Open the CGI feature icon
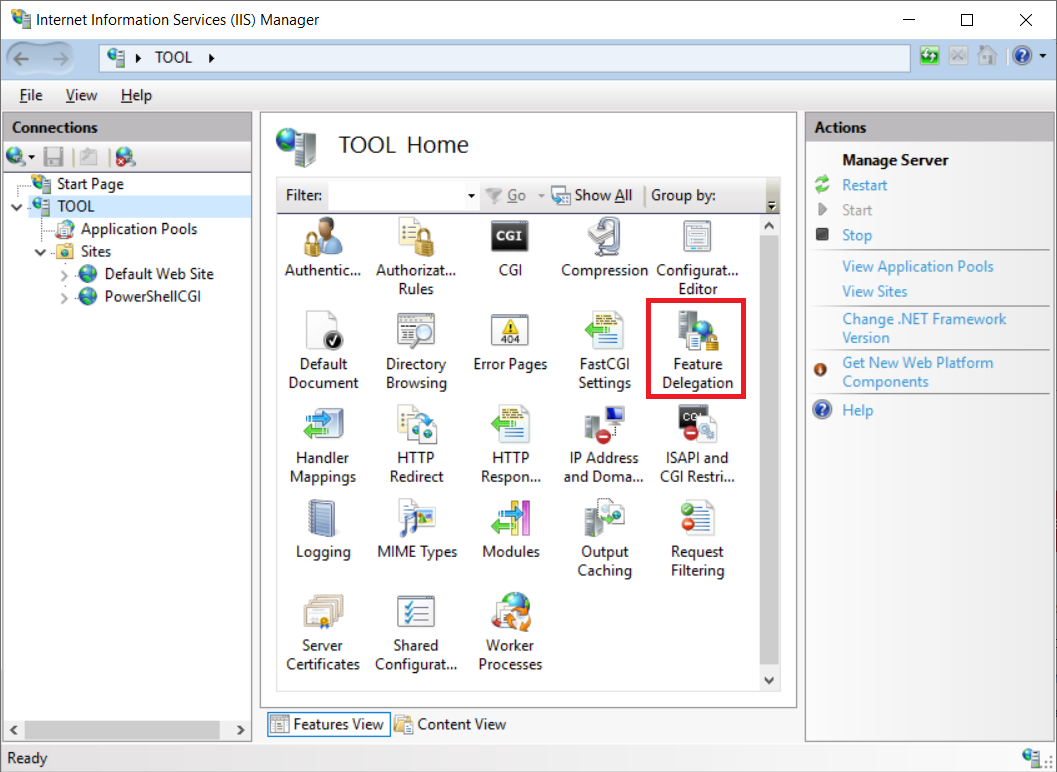This screenshot has width=1057, height=772. [510, 247]
